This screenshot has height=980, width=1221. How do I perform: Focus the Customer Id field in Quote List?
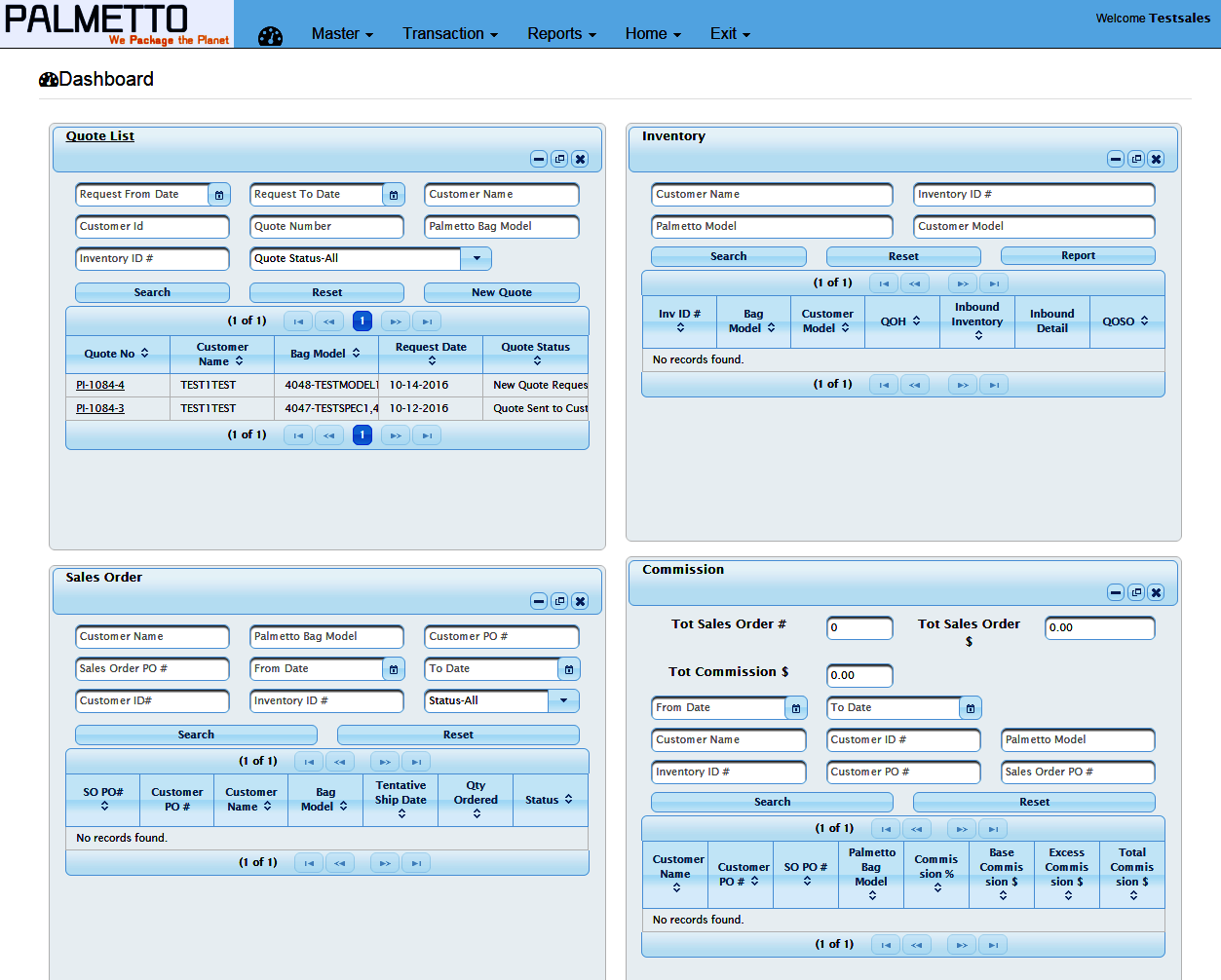152,227
